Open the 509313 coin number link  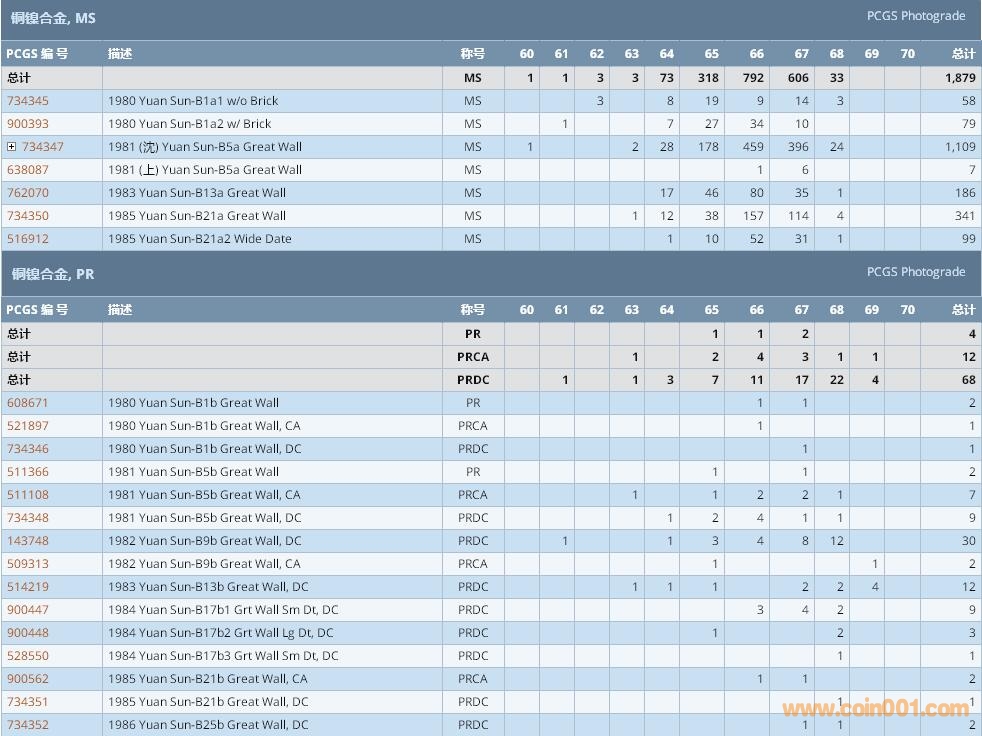pos(28,564)
